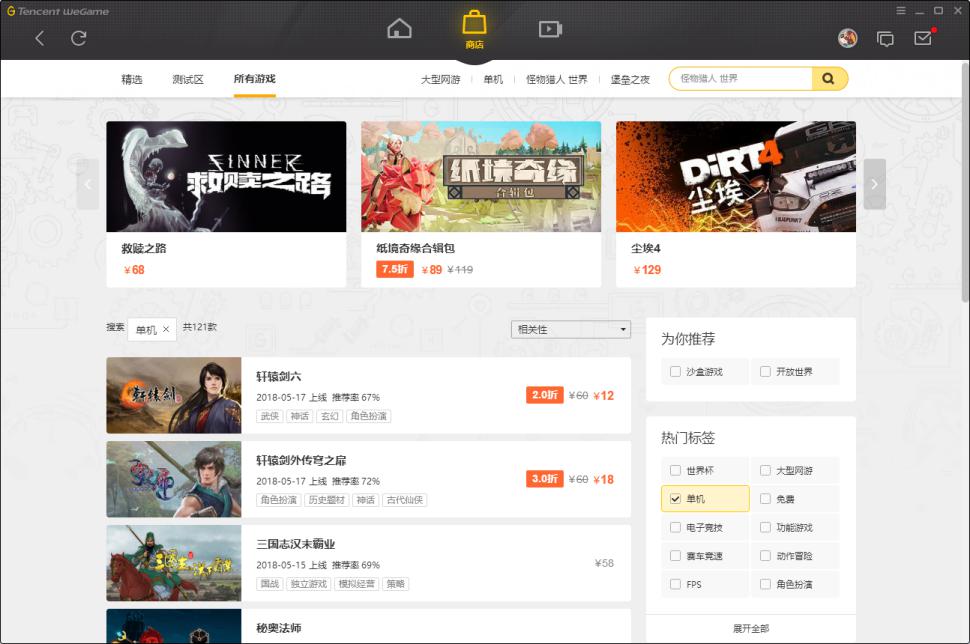Click the refresh page arrow icon
The height and width of the screenshot is (644, 970).
(x=77, y=39)
